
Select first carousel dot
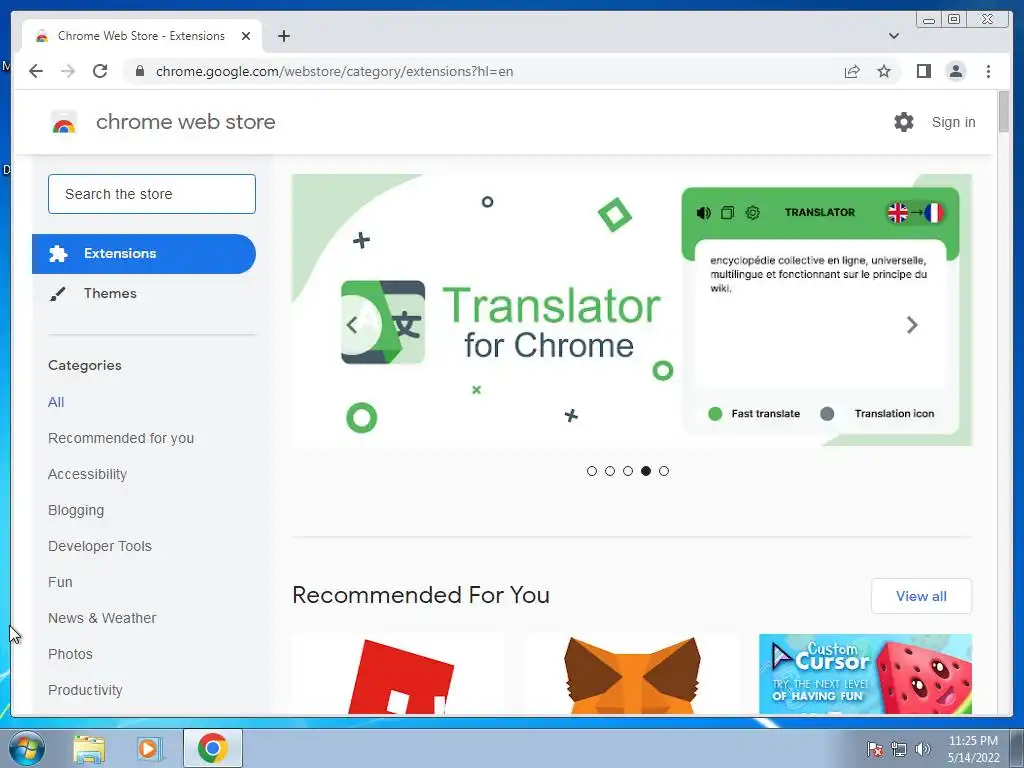tap(592, 471)
